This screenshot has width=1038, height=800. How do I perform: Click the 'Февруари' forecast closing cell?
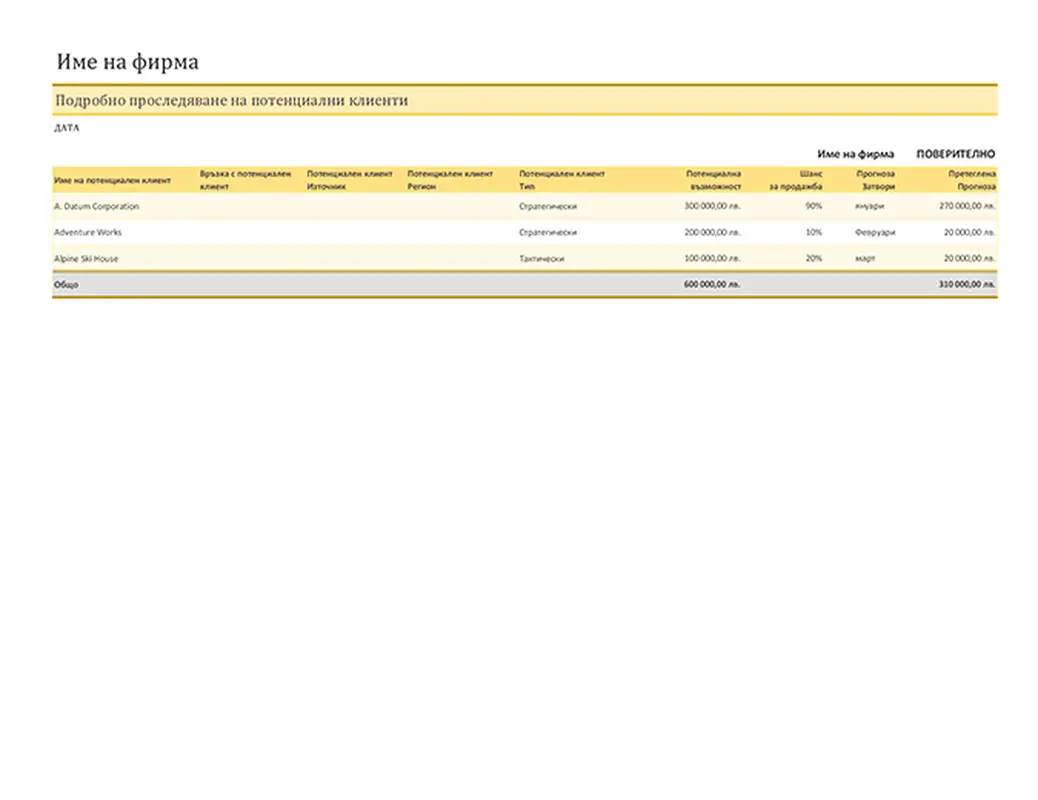(x=875, y=232)
